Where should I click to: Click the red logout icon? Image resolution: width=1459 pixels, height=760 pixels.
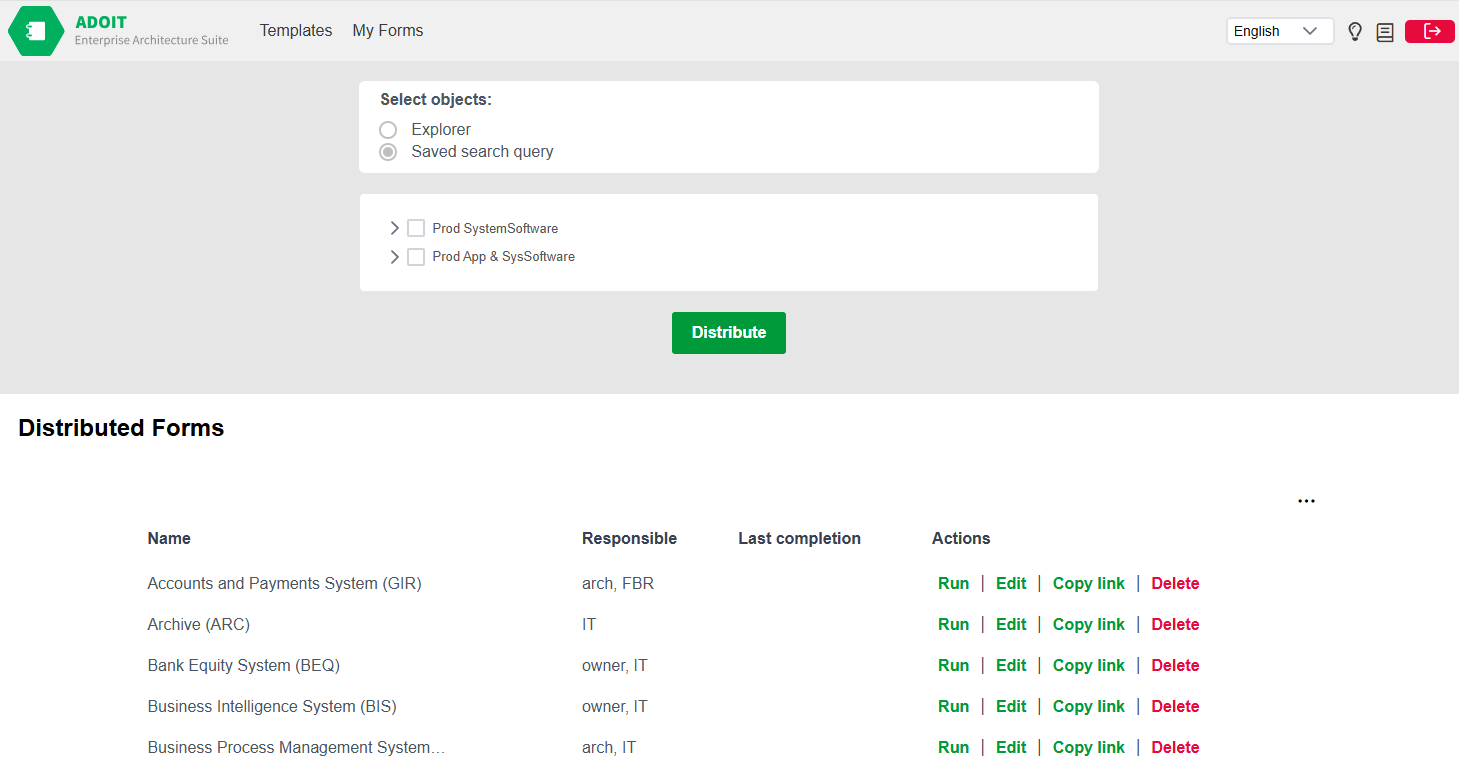pos(1430,32)
